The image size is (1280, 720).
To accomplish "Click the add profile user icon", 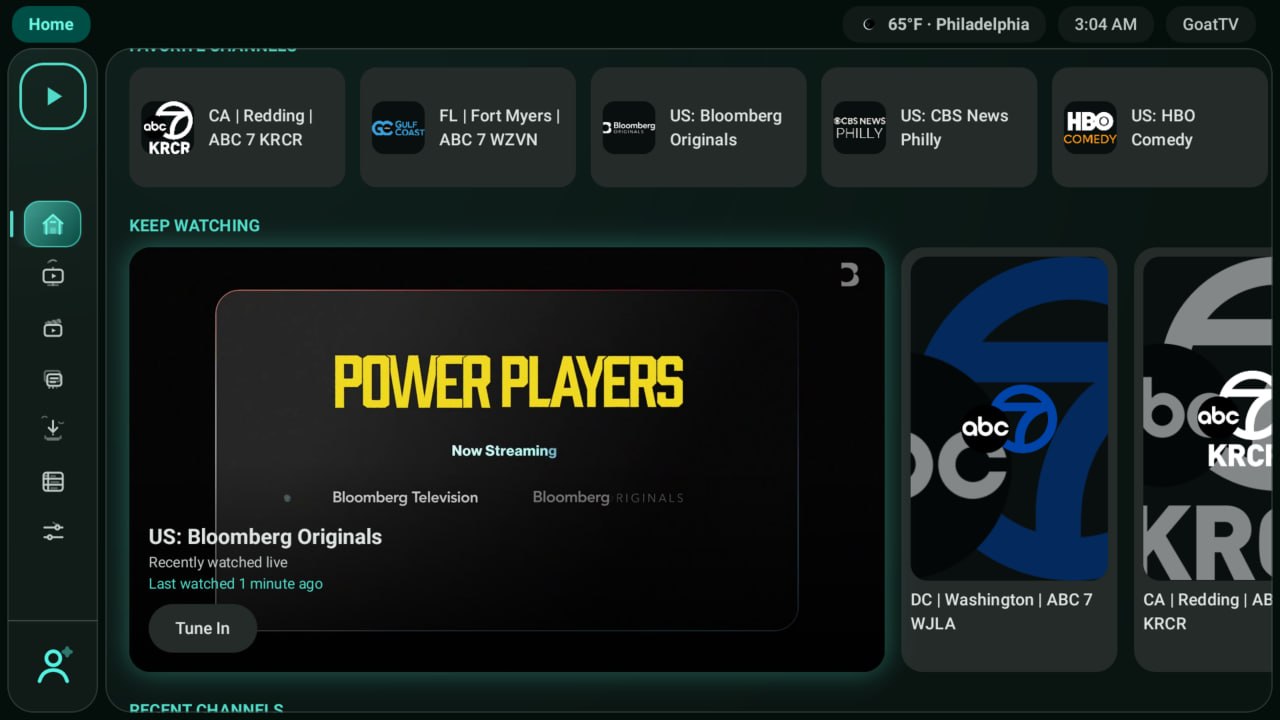I will (x=54, y=665).
